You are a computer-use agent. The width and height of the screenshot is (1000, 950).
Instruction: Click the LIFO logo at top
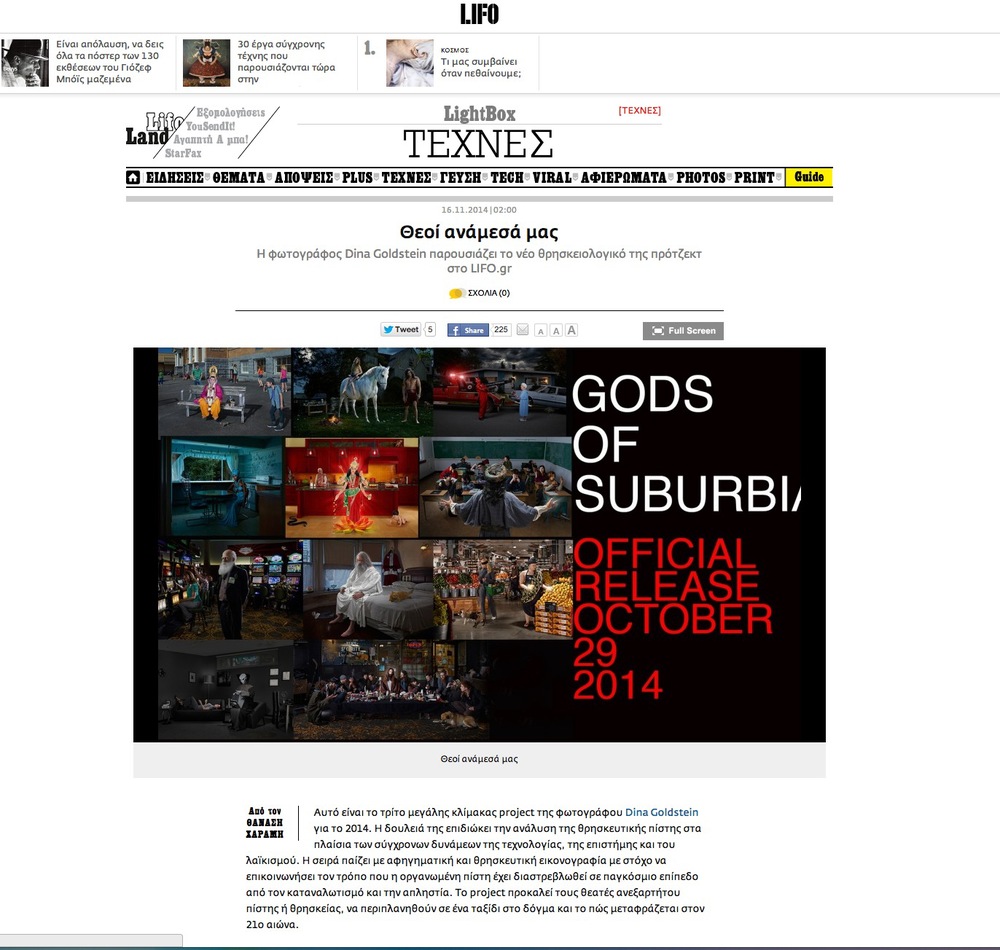point(479,14)
